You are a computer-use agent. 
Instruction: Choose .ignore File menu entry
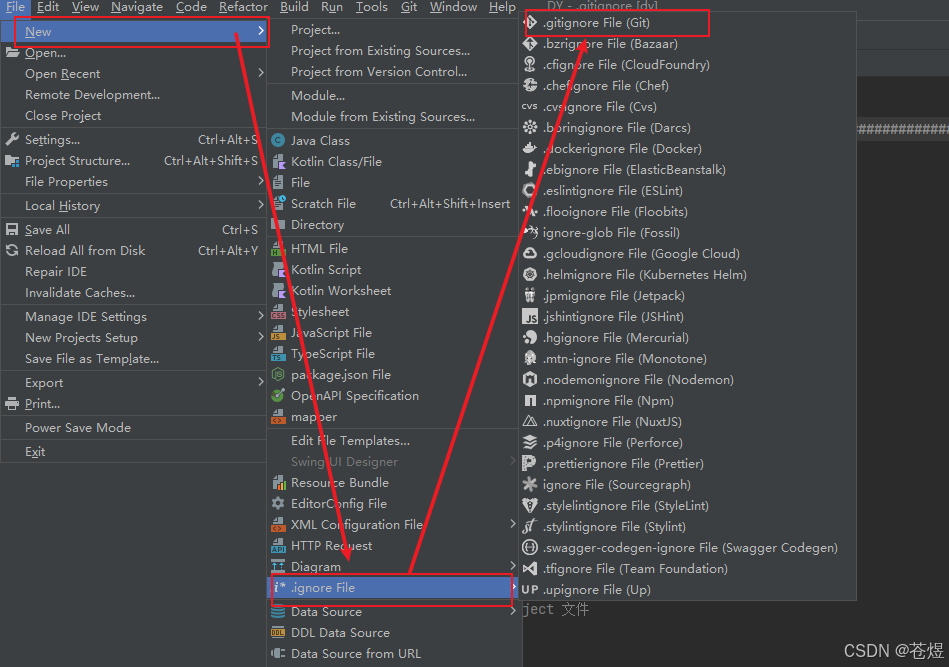click(x=394, y=588)
